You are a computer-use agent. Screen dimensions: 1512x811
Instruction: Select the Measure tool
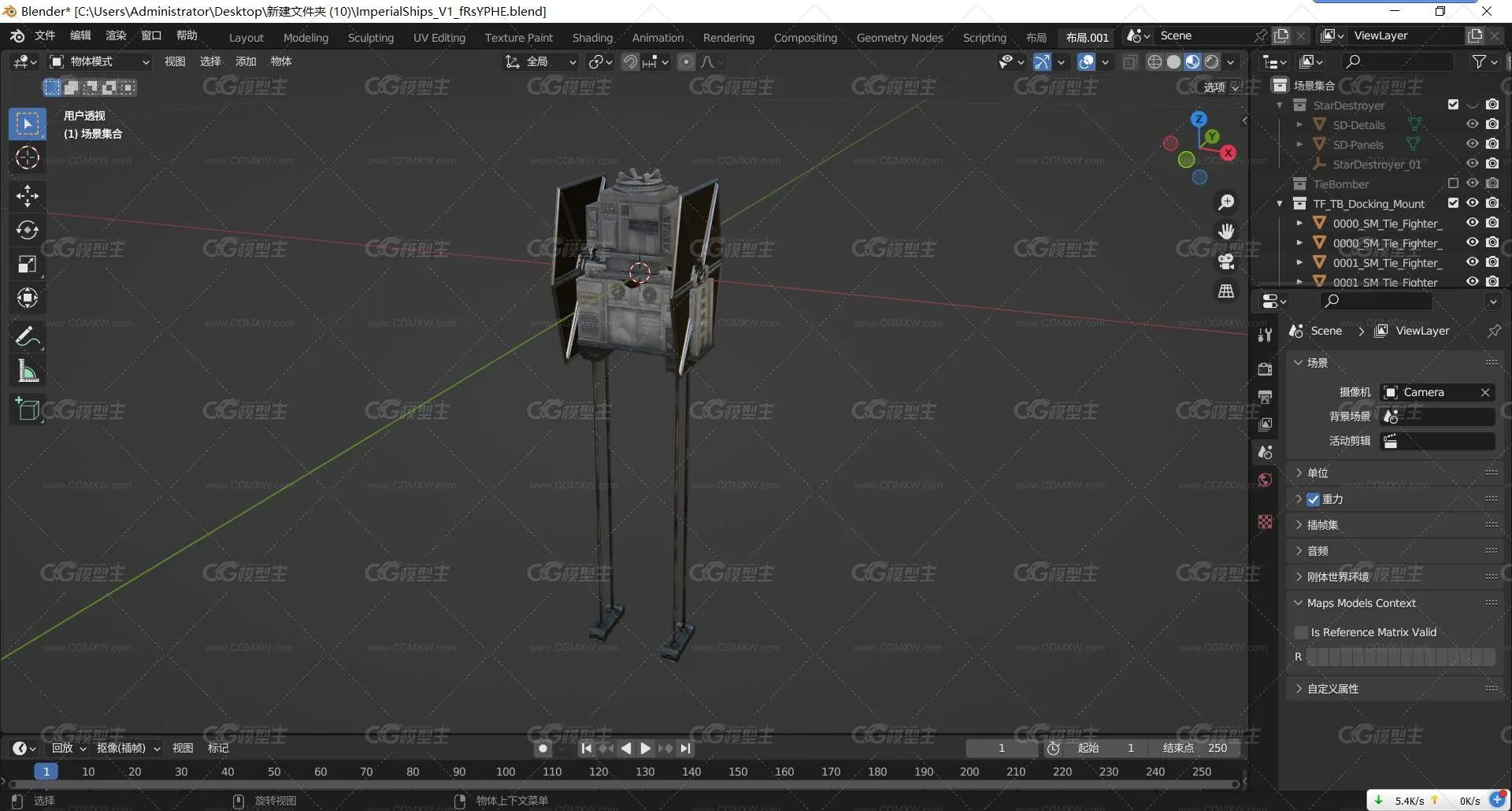coord(28,371)
